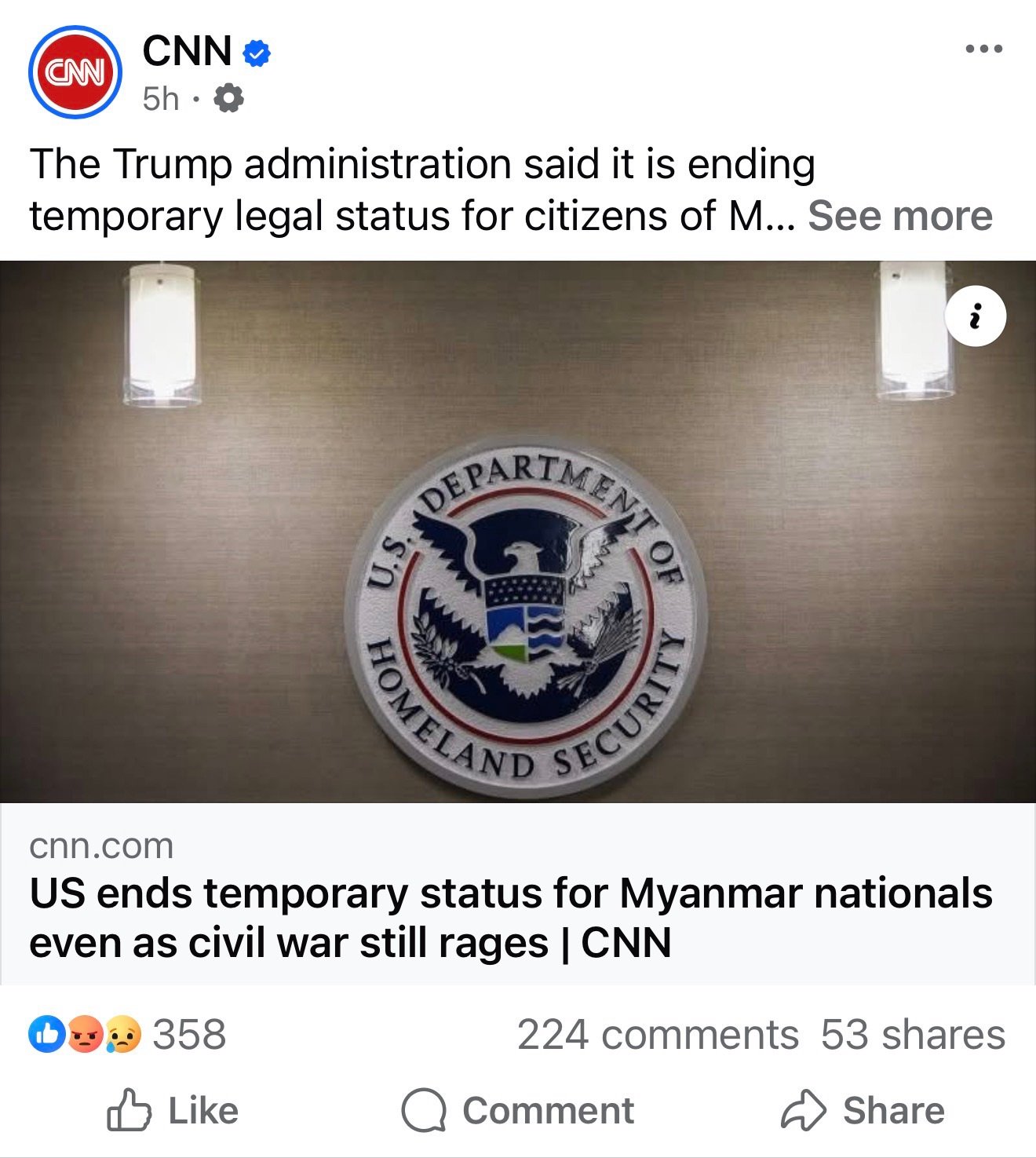The height and width of the screenshot is (1158, 1036).
Task: Click the blue verified badge next to CNN
Action: [257, 53]
